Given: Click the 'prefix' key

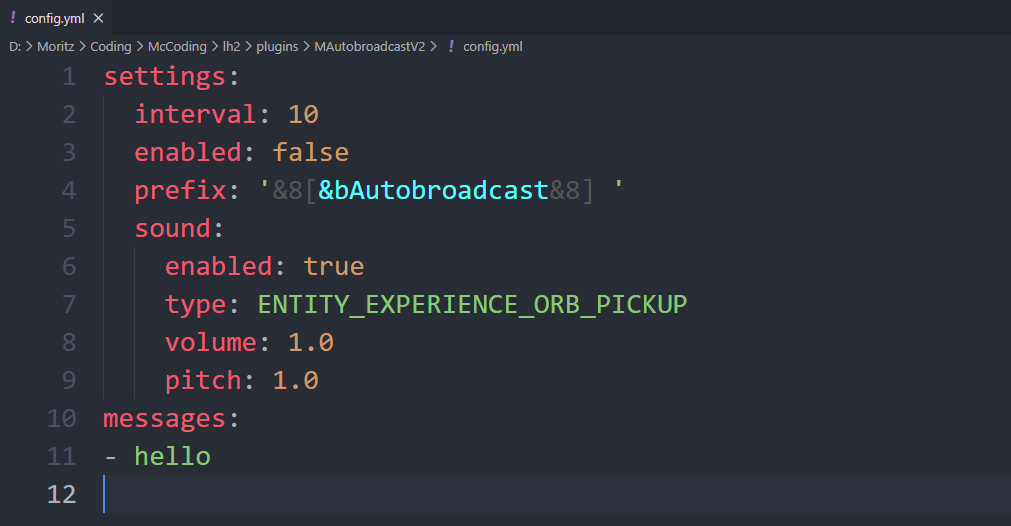Looking at the screenshot, I should click(180, 191).
